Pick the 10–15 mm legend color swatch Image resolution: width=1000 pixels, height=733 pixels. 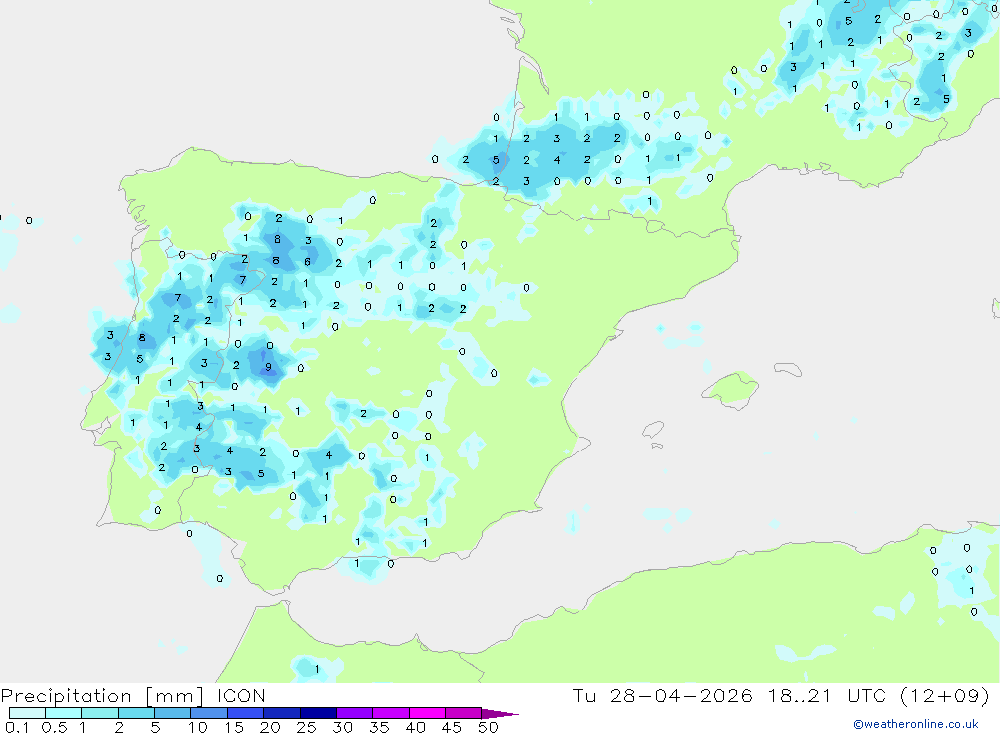tap(209, 713)
